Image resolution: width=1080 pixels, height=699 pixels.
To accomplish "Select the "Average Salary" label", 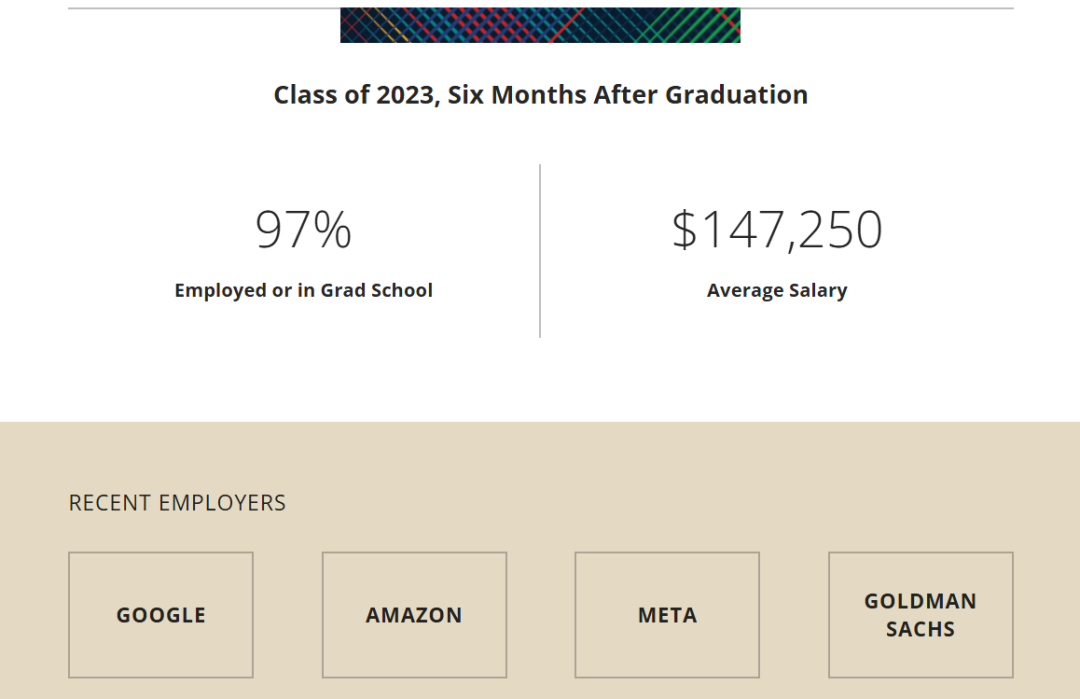I will coord(777,291).
